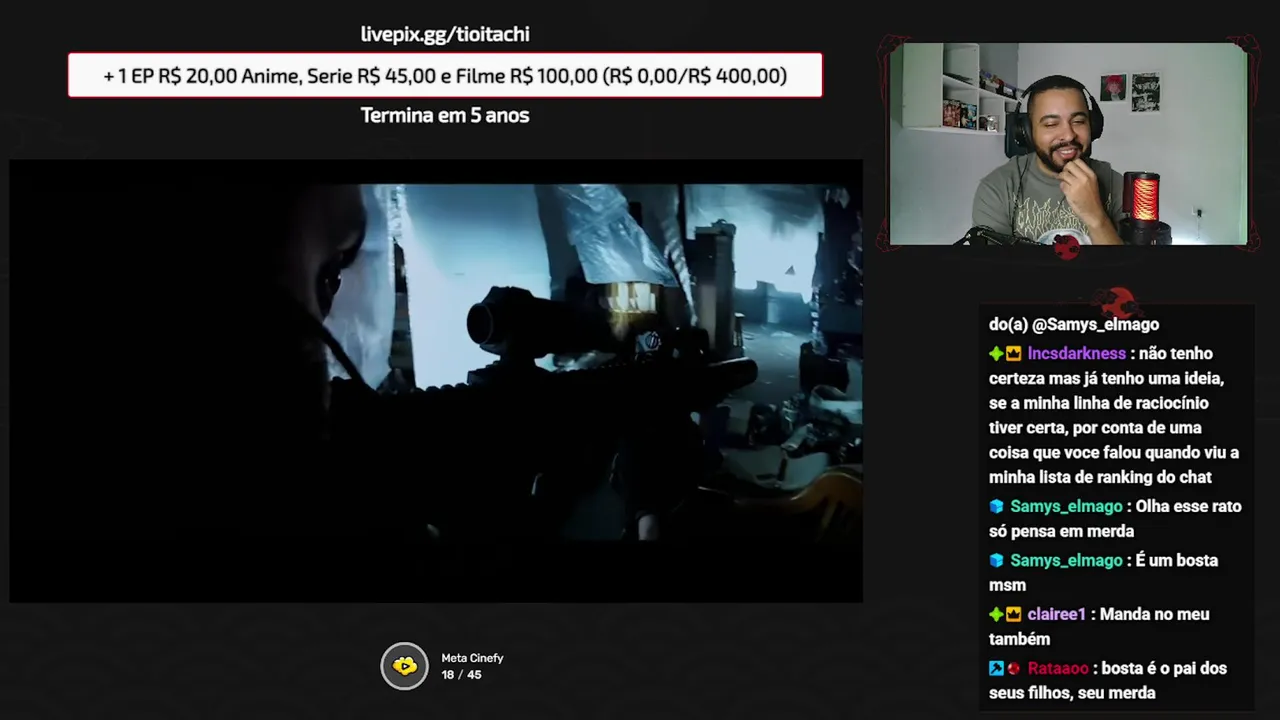This screenshot has width=1280, height=720.
Task: Click Samys_elmago username on 'Olha esse rato' message
Action: [x=1066, y=507]
